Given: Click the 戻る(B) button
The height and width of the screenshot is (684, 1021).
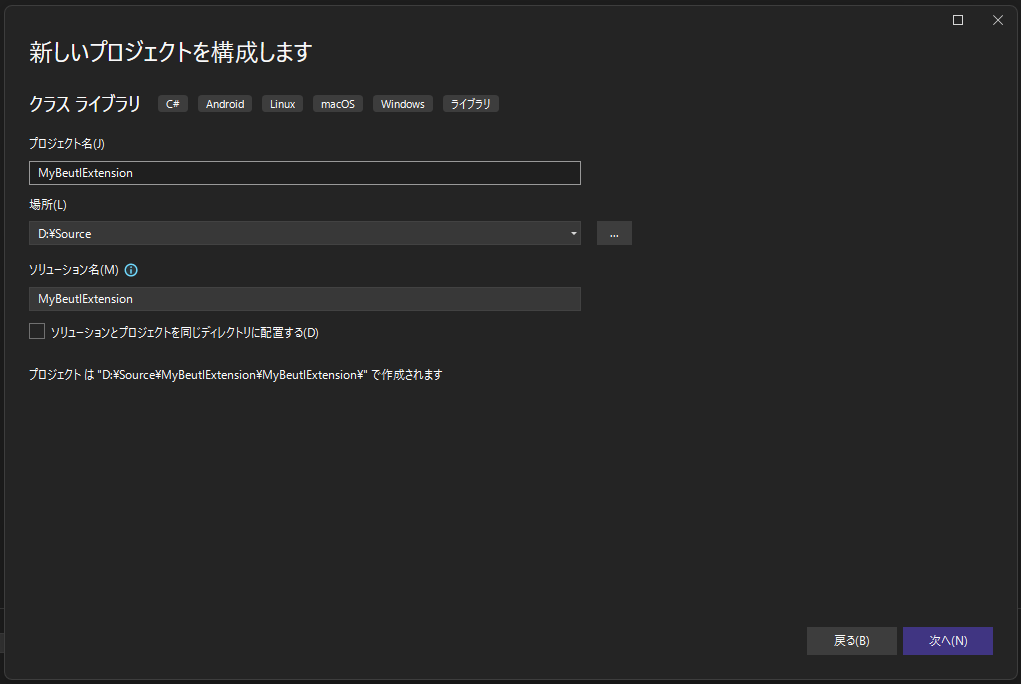Looking at the screenshot, I should click(x=851, y=640).
